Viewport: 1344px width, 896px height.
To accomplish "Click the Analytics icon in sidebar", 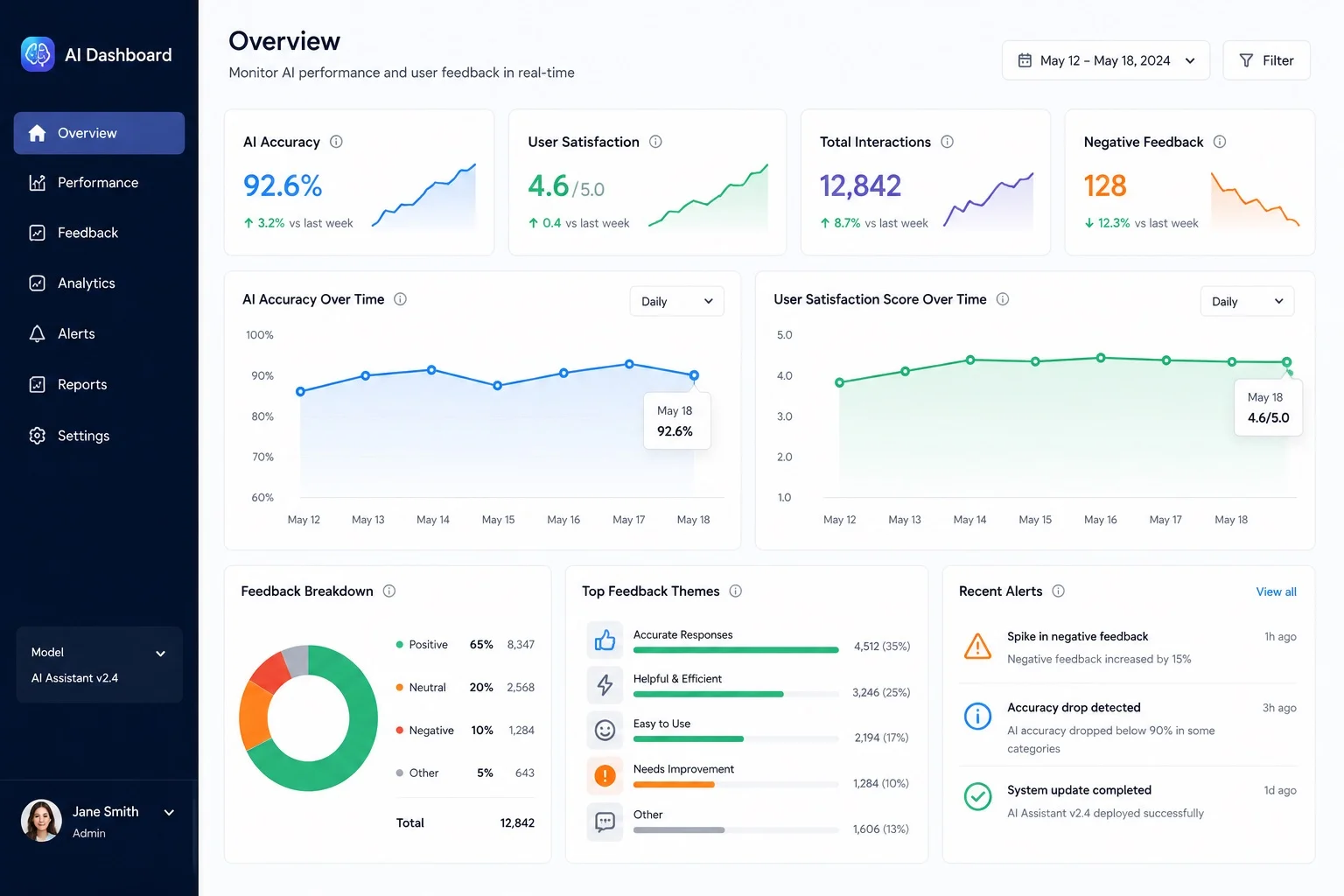I will pyautogui.click(x=37, y=283).
